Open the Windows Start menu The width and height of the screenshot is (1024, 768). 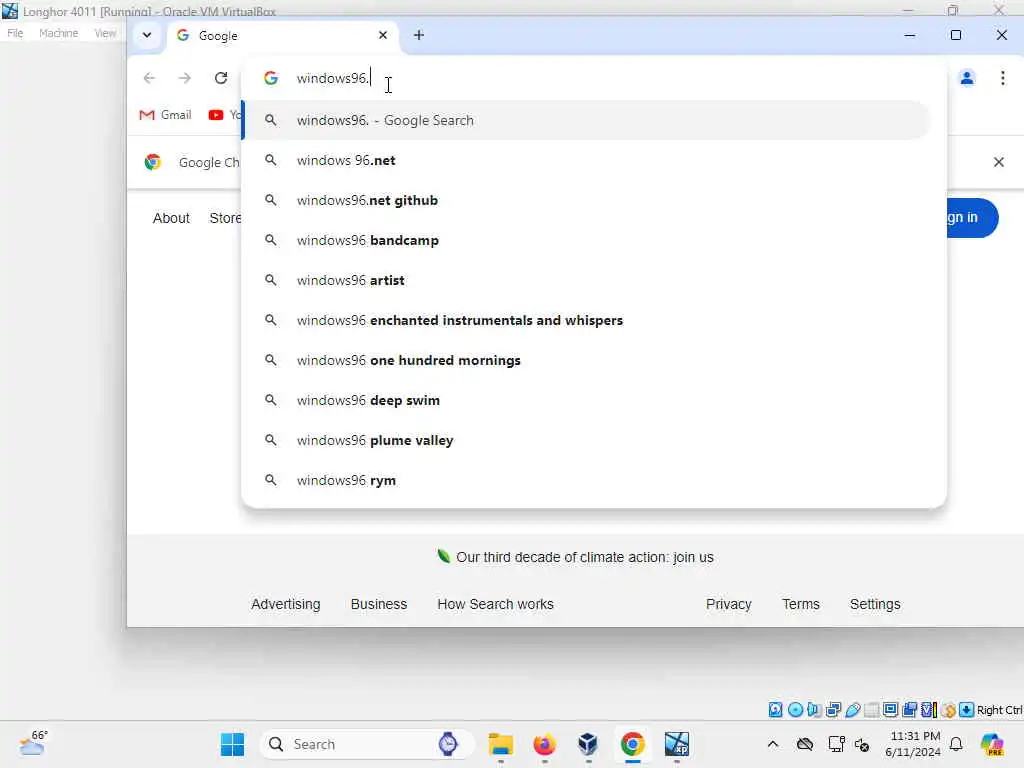232,744
